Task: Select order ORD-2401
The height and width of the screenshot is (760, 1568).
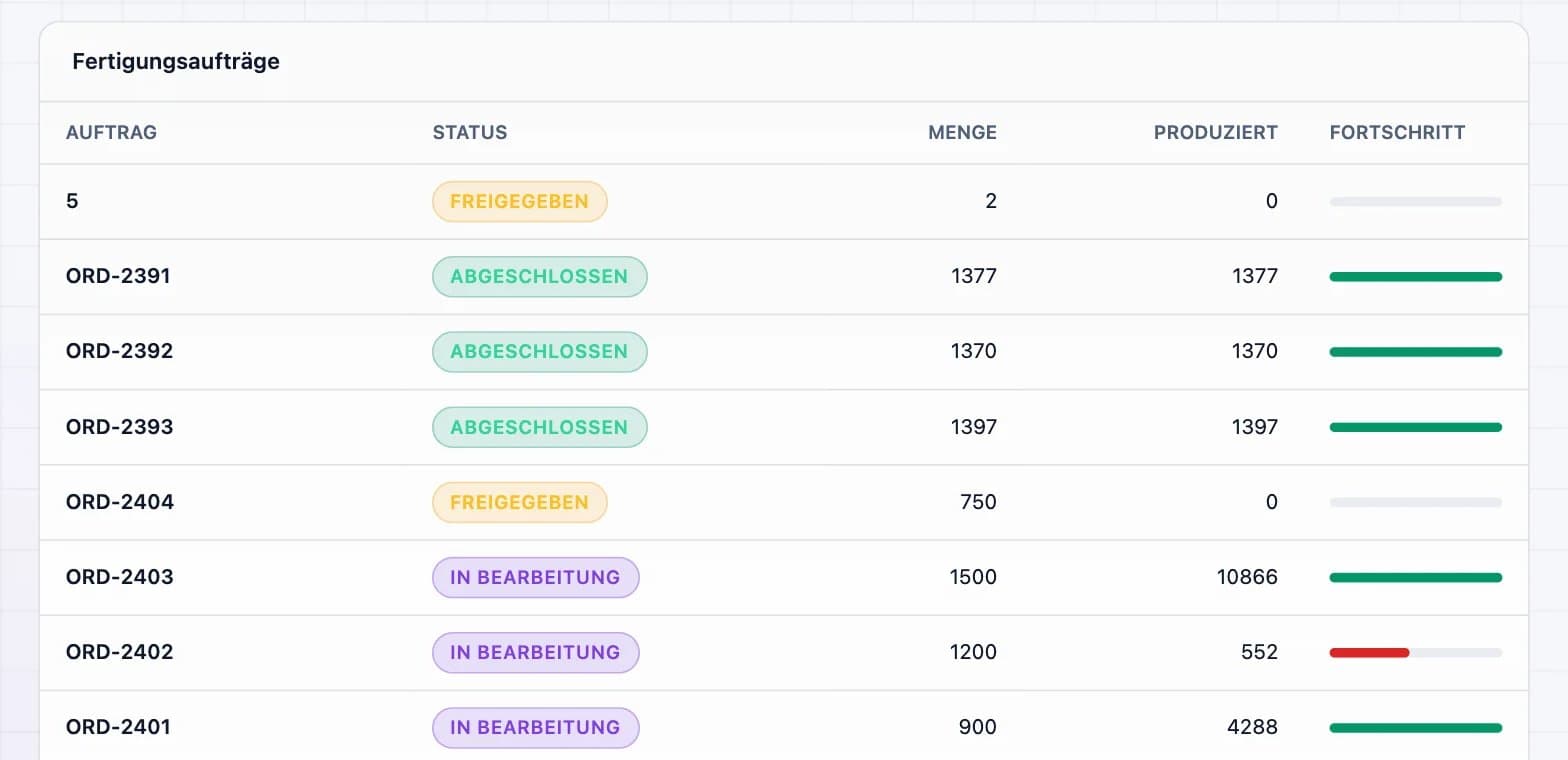Action: [x=118, y=727]
